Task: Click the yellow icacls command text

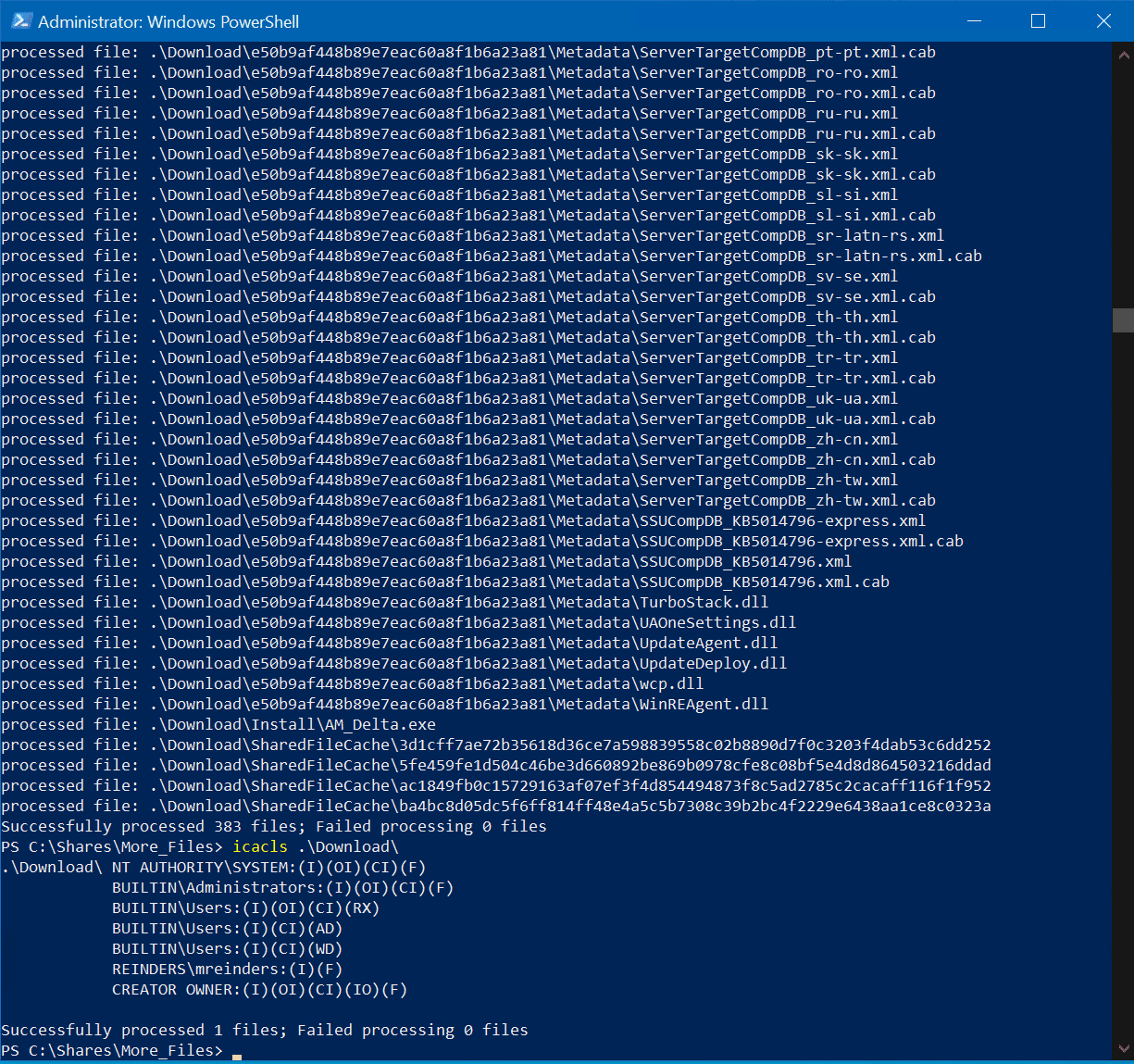Action: [x=260, y=846]
